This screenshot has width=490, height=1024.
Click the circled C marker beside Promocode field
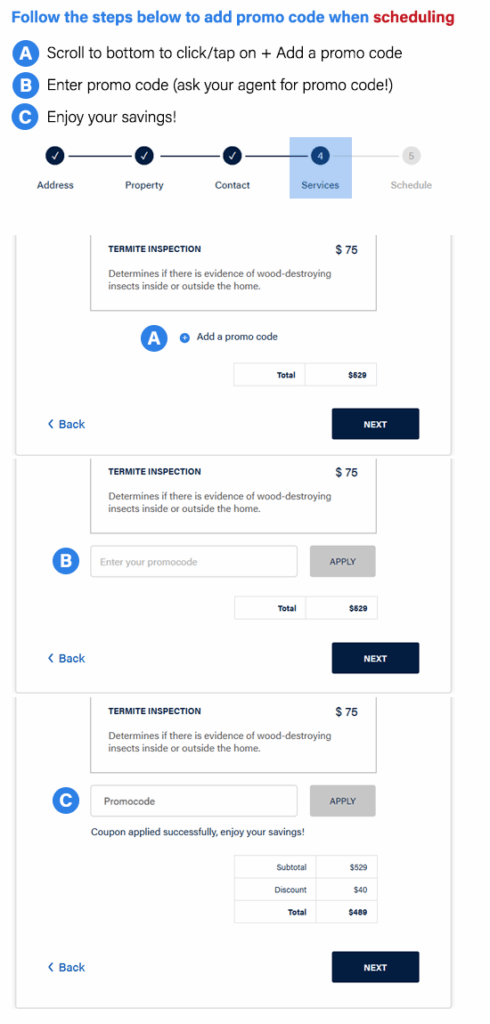coord(66,801)
